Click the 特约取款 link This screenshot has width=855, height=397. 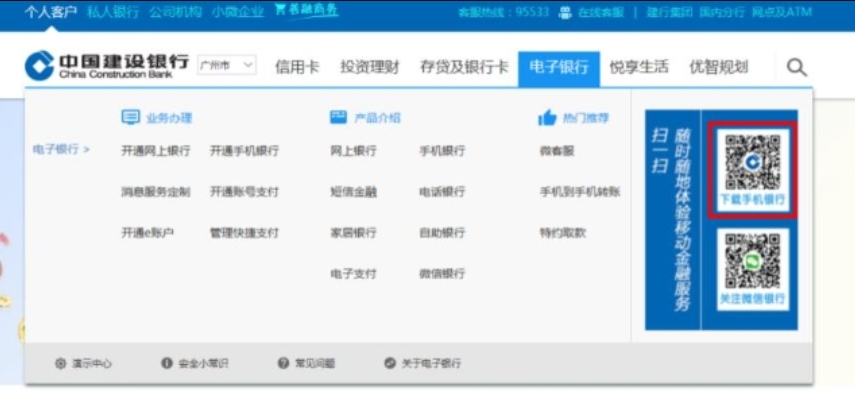click(563, 233)
